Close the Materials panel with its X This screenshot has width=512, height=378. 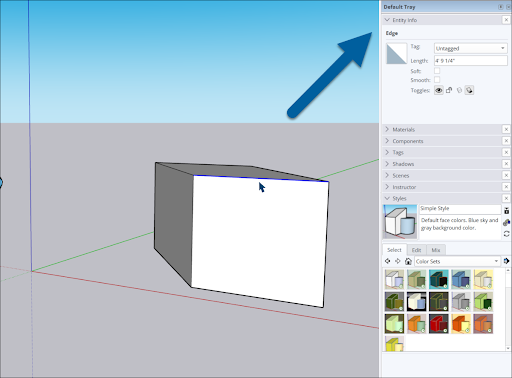[x=506, y=129]
